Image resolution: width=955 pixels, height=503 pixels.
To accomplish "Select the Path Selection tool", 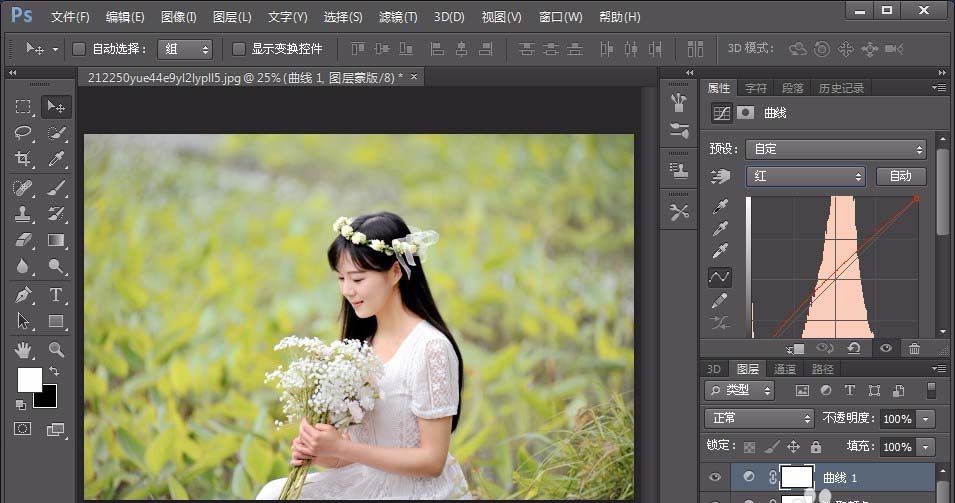I will (x=23, y=321).
